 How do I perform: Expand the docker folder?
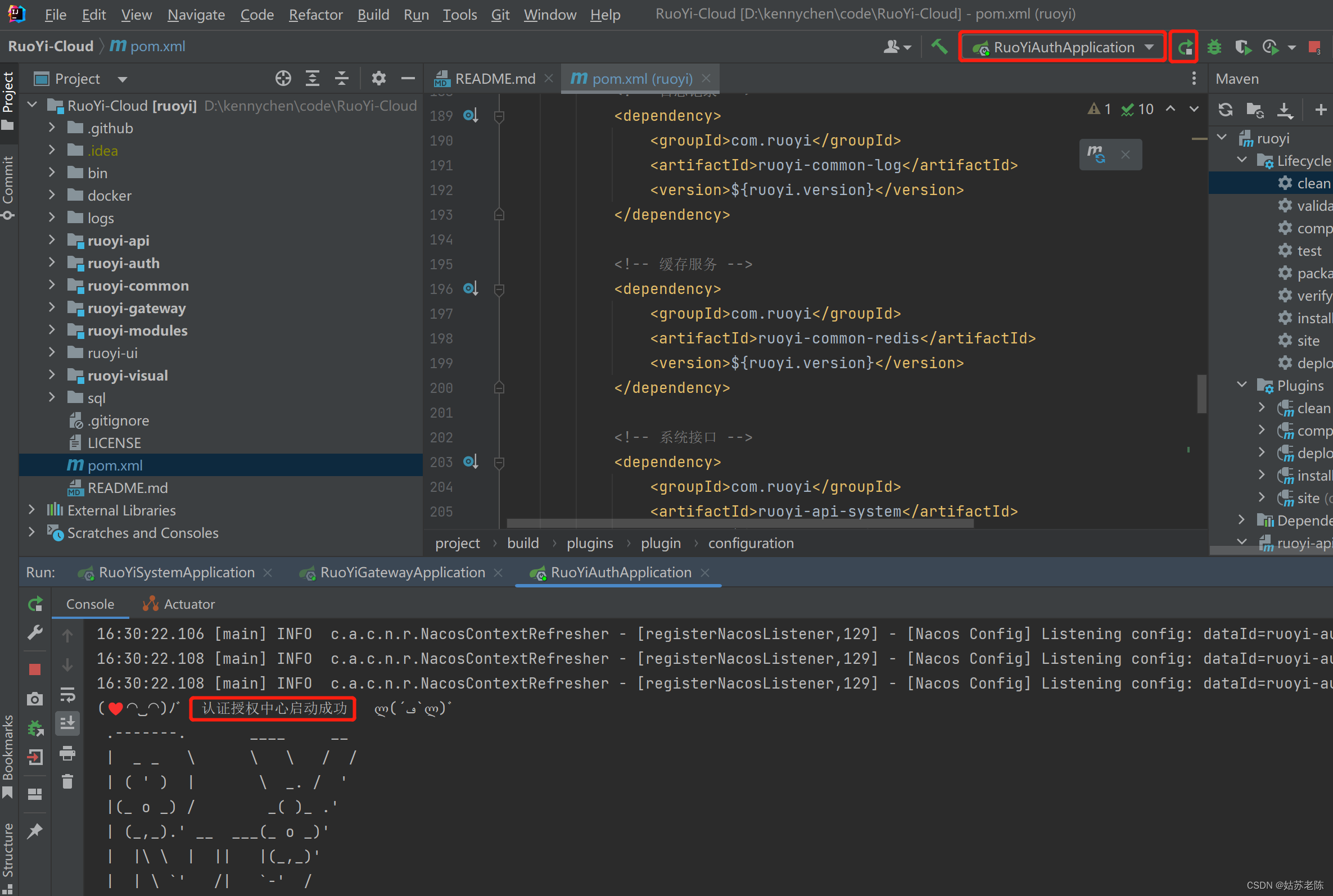[x=52, y=195]
